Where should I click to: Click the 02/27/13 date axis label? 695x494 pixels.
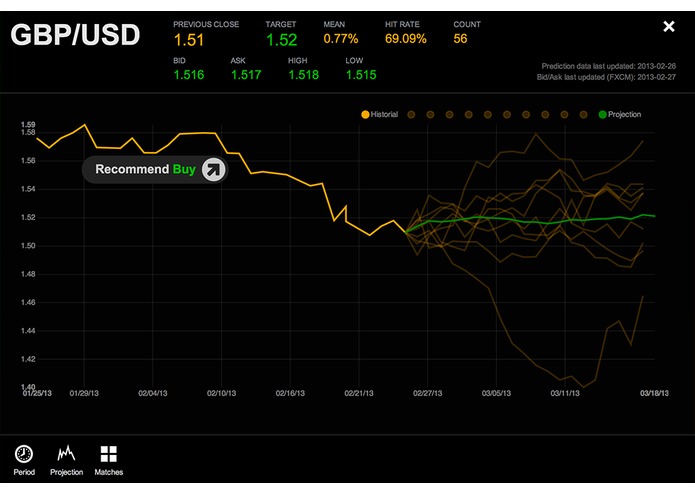click(x=428, y=393)
